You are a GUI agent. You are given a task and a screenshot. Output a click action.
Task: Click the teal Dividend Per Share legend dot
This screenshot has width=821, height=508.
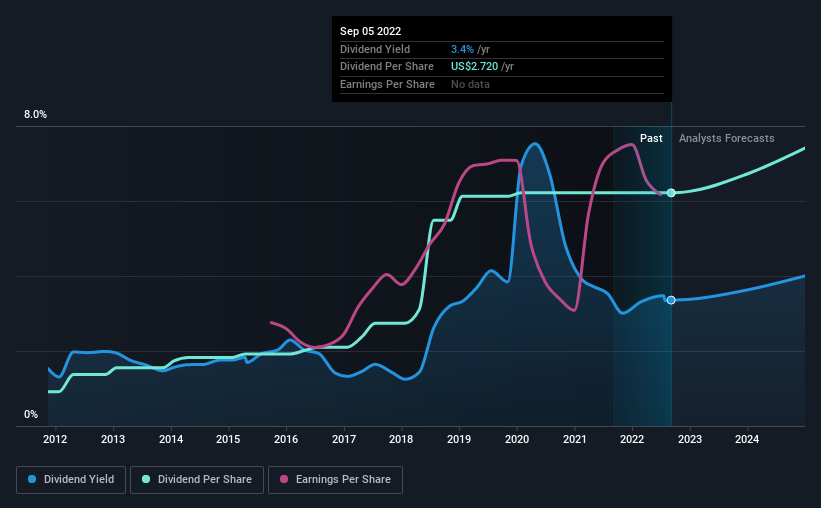pyautogui.click(x=146, y=479)
